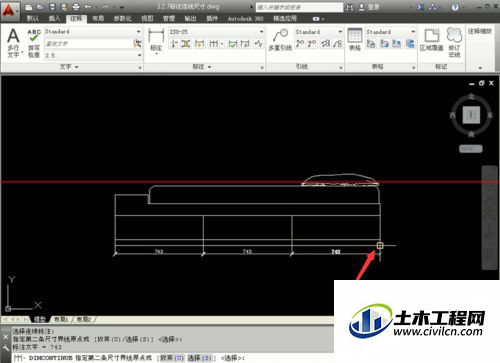Screen dimensions: 500x363
Task: Select the 布局1 layout tab
Action: (x=61, y=319)
